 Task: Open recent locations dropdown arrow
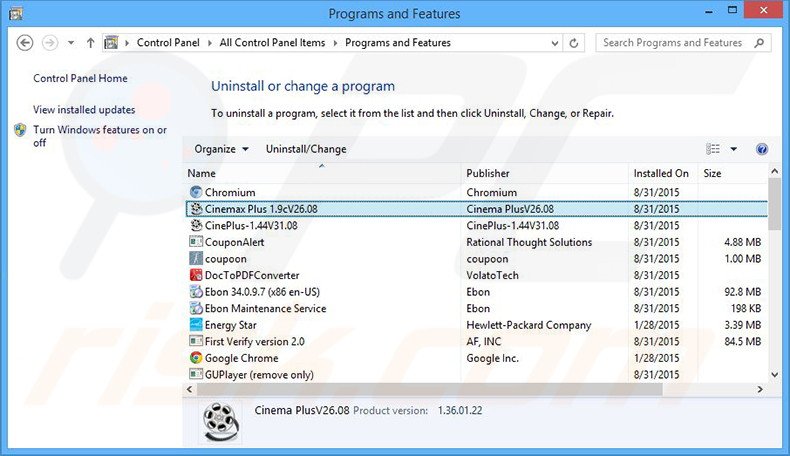pos(71,43)
